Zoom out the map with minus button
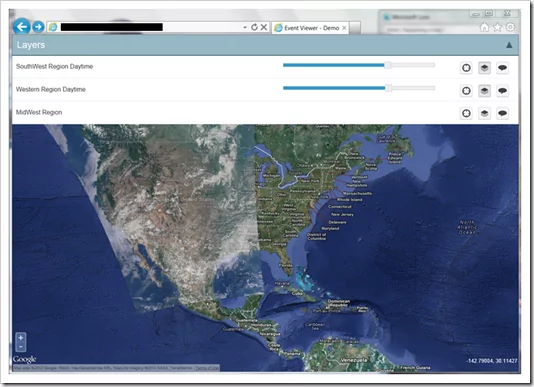 pyautogui.click(x=21, y=346)
